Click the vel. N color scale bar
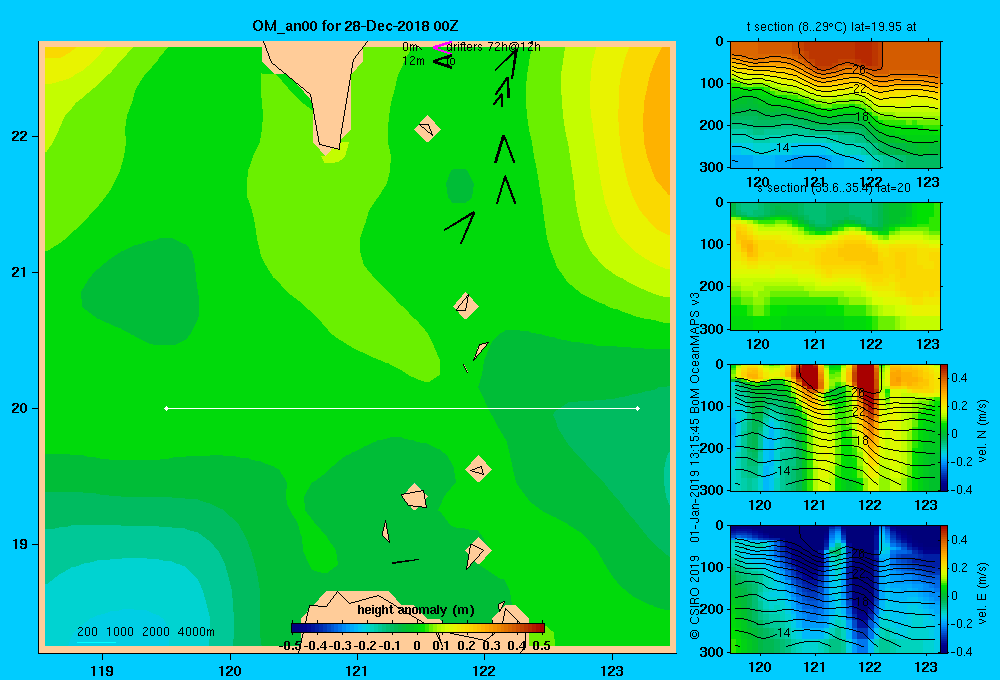The width and height of the screenshot is (1000, 680). pyautogui.click(x=945, y=427)
